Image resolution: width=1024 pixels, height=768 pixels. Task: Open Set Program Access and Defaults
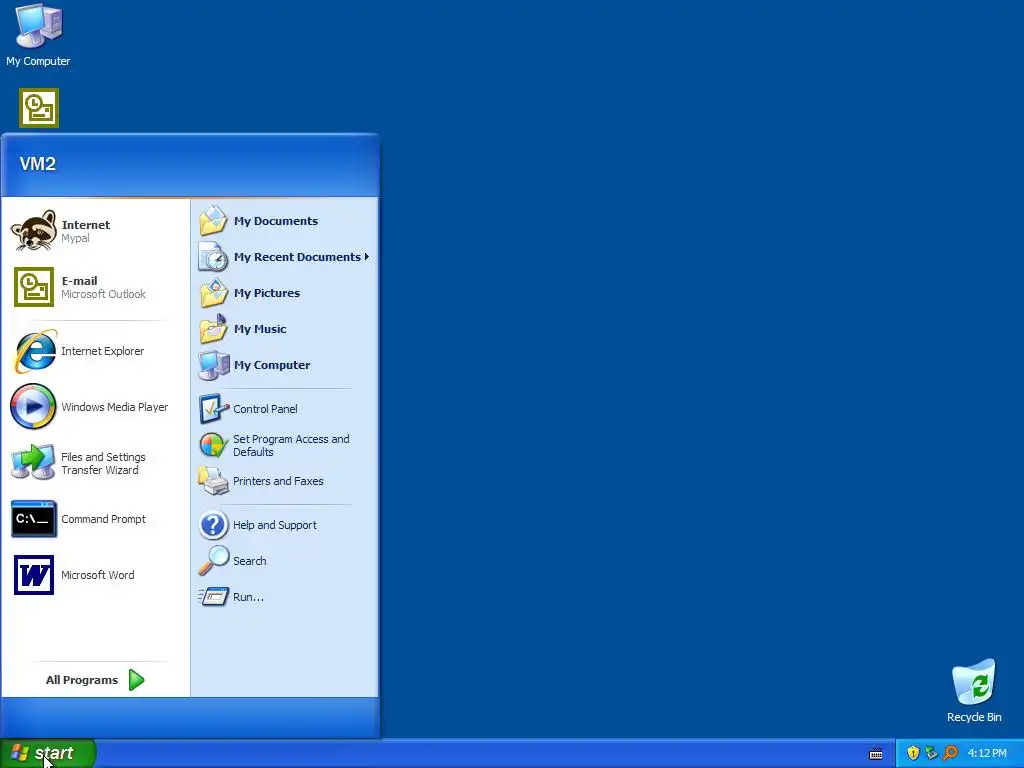(x=284, y=445)
